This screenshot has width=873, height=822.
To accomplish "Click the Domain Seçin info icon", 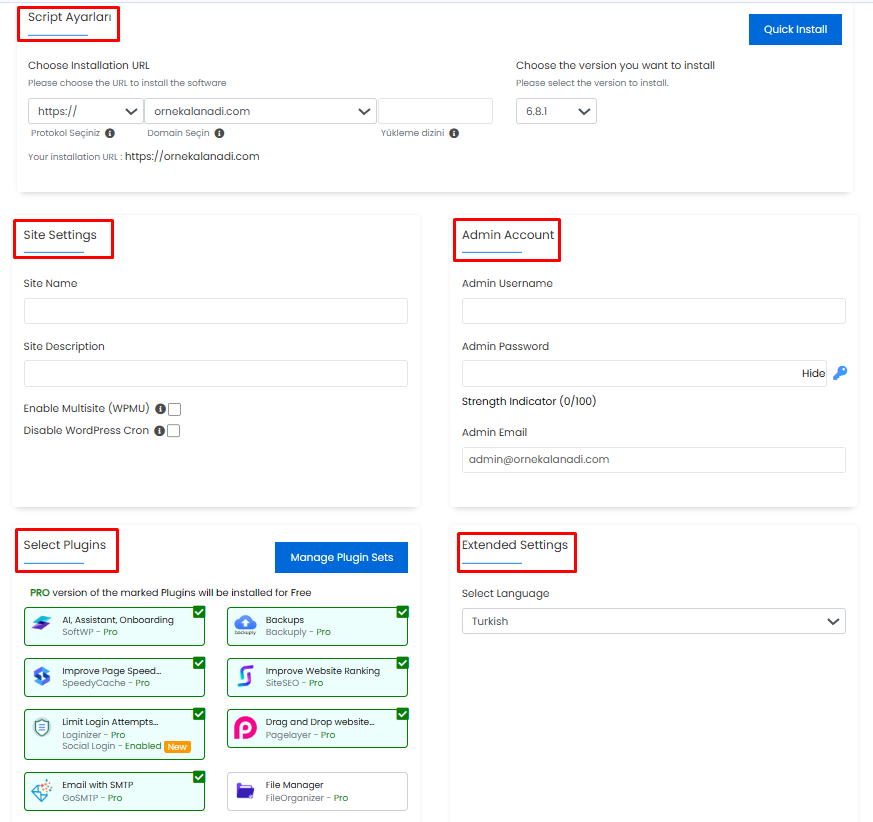I will coord(219,133).
